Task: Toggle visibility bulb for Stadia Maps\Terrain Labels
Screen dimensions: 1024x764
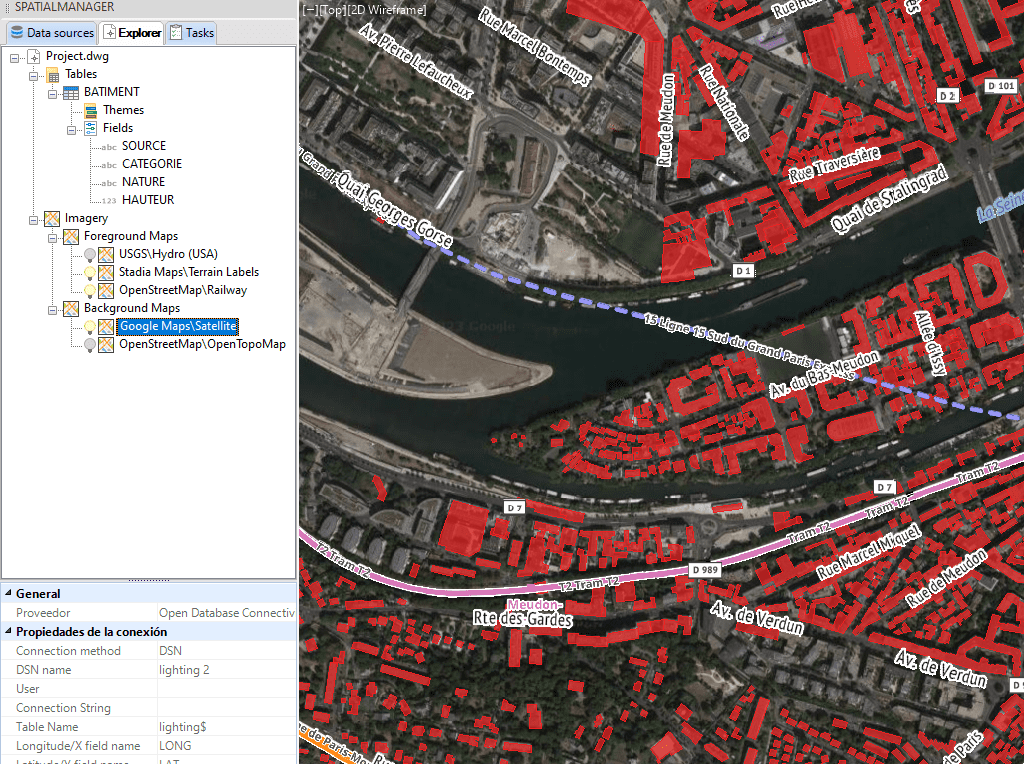Action: click(90, 272)
